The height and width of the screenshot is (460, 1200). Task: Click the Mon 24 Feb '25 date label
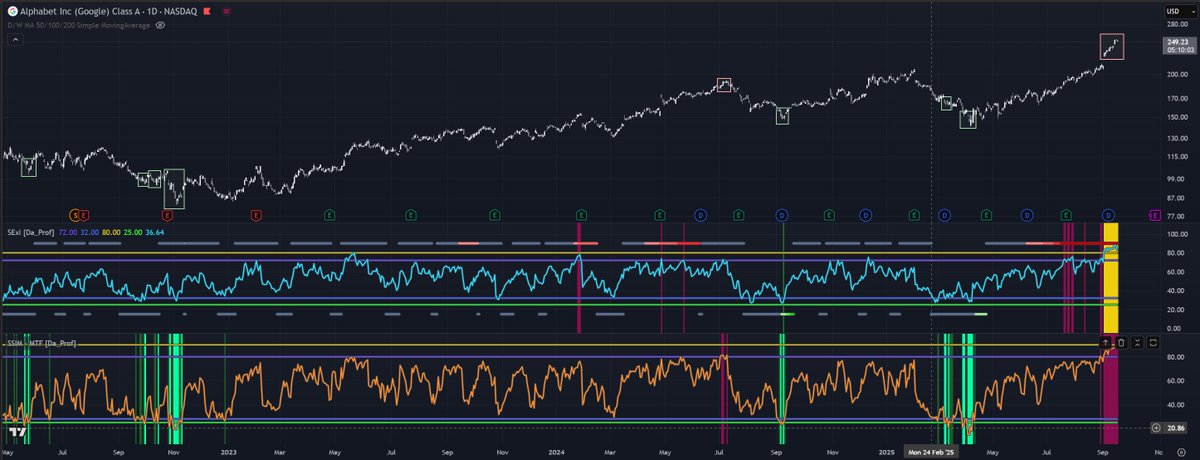(x=932, y=452)
